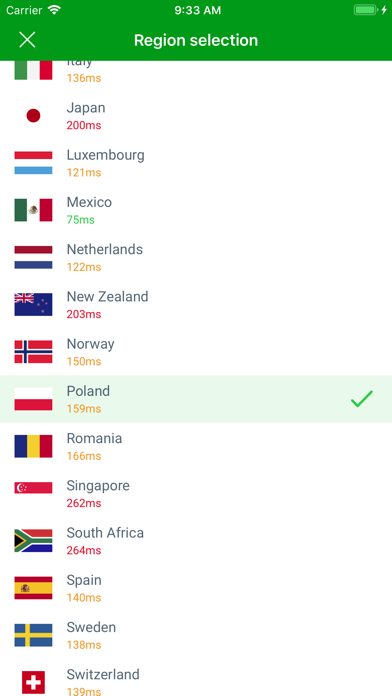Viewport: 392px width, 696px height.
Task: Click the Italy 136ms latency label
Action: pos(84,78)
